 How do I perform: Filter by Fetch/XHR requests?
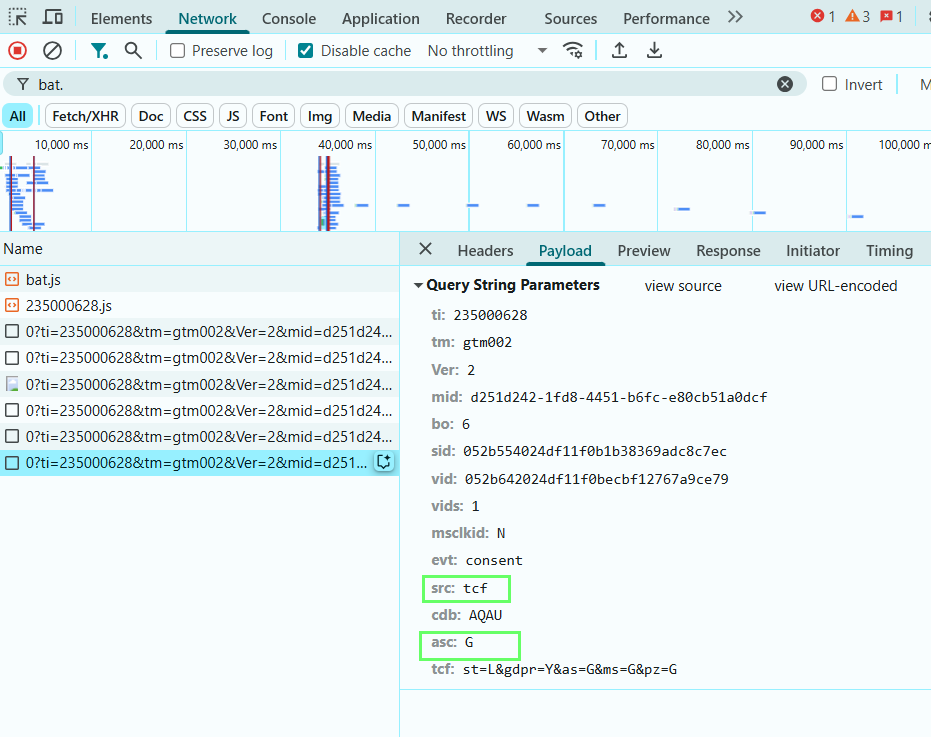pos(86,116)
